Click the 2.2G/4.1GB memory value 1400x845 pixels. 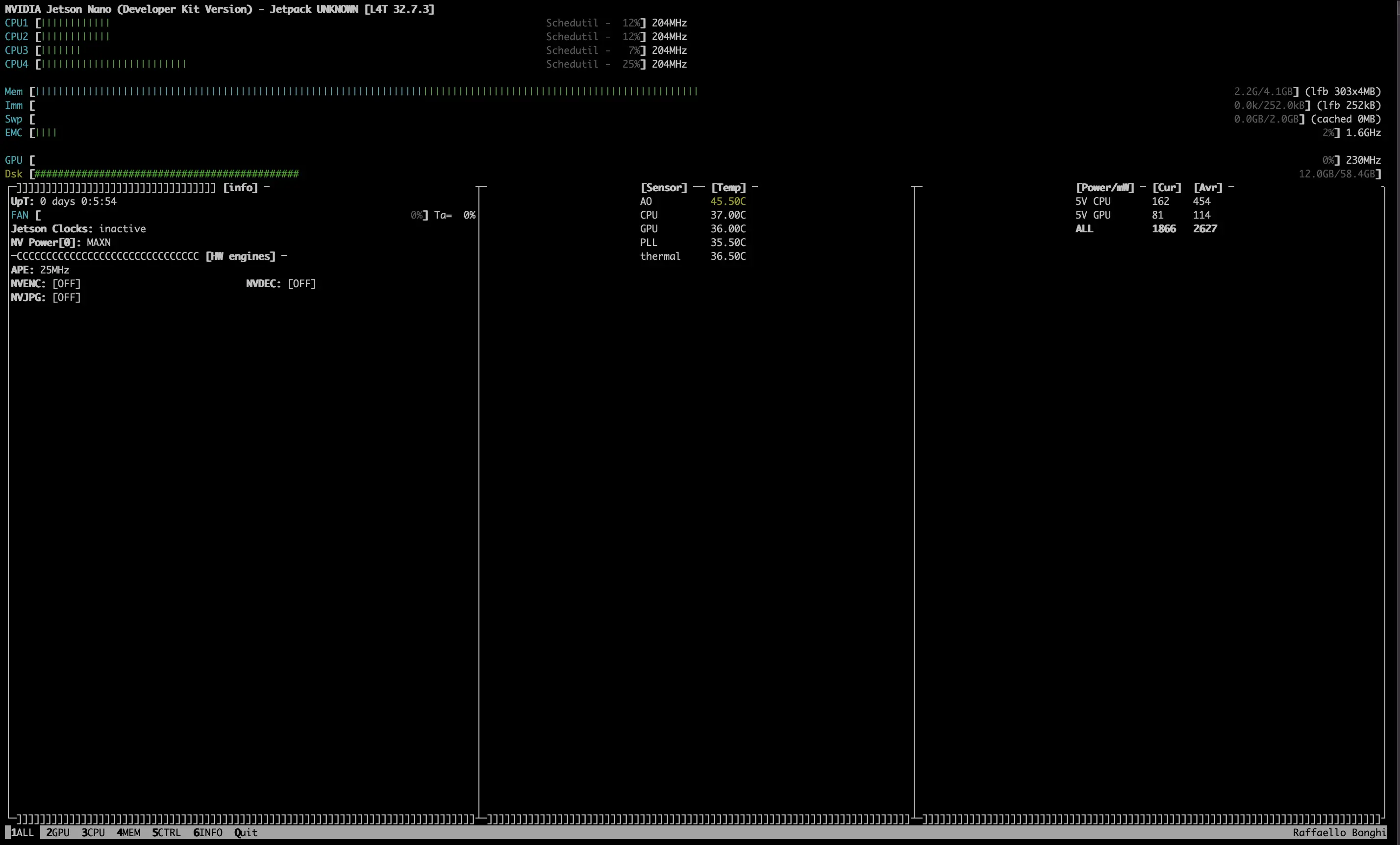(x=1264, y=92)
